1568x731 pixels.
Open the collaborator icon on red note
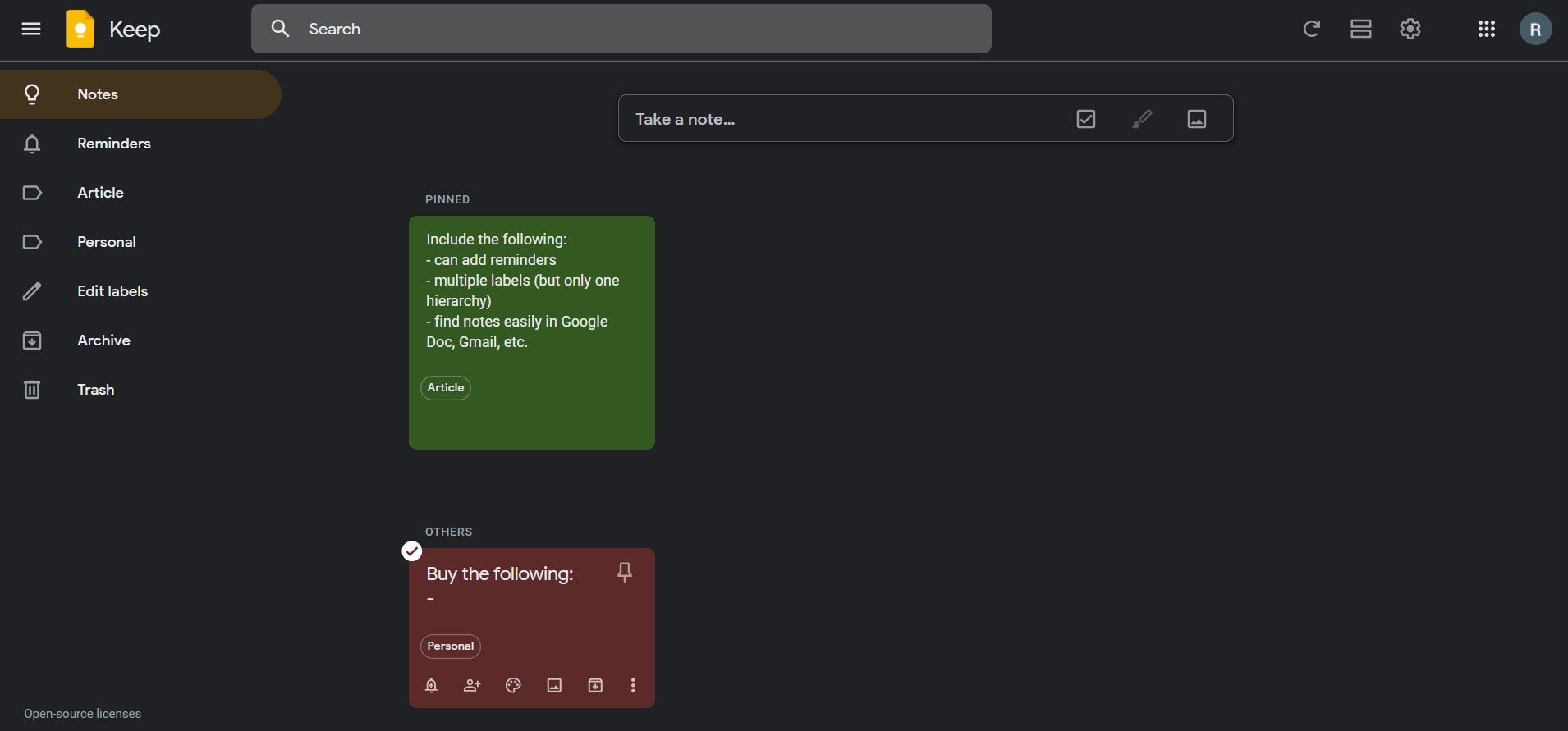click(x=472, y=685)
